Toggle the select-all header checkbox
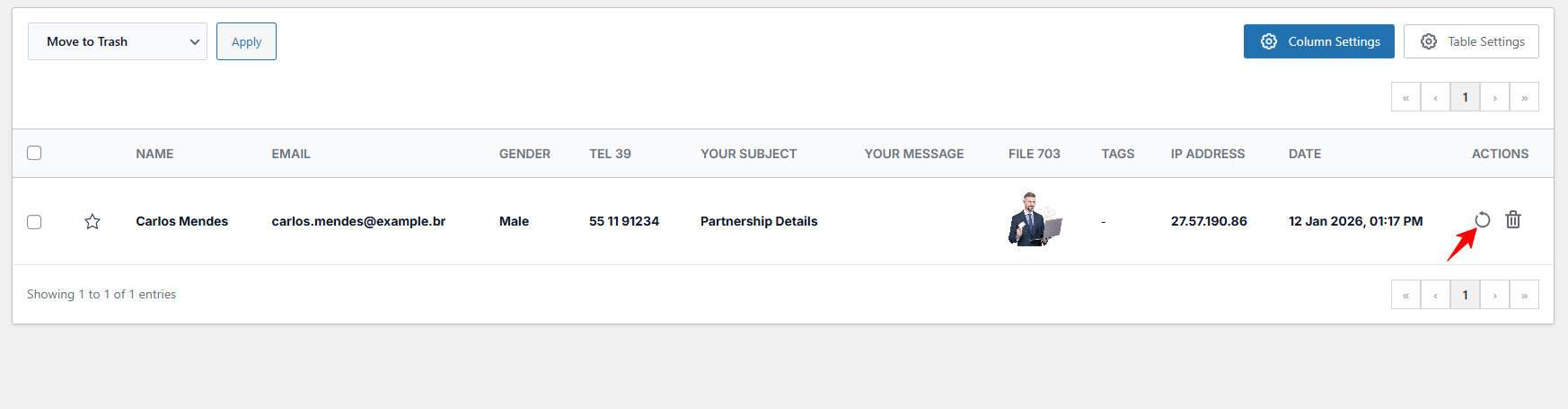This screenshot has height=409, width=1568. point(34,153)
